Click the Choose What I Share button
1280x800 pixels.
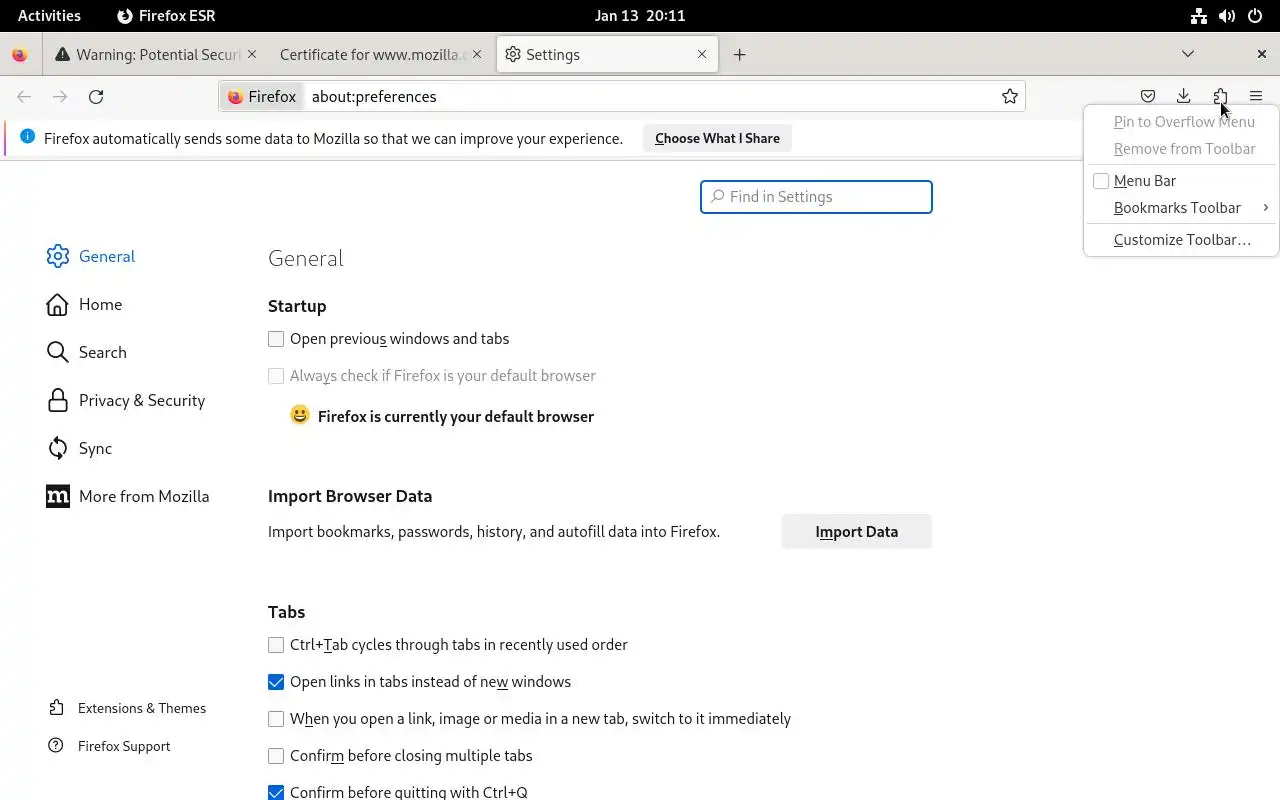click(717, 139)
